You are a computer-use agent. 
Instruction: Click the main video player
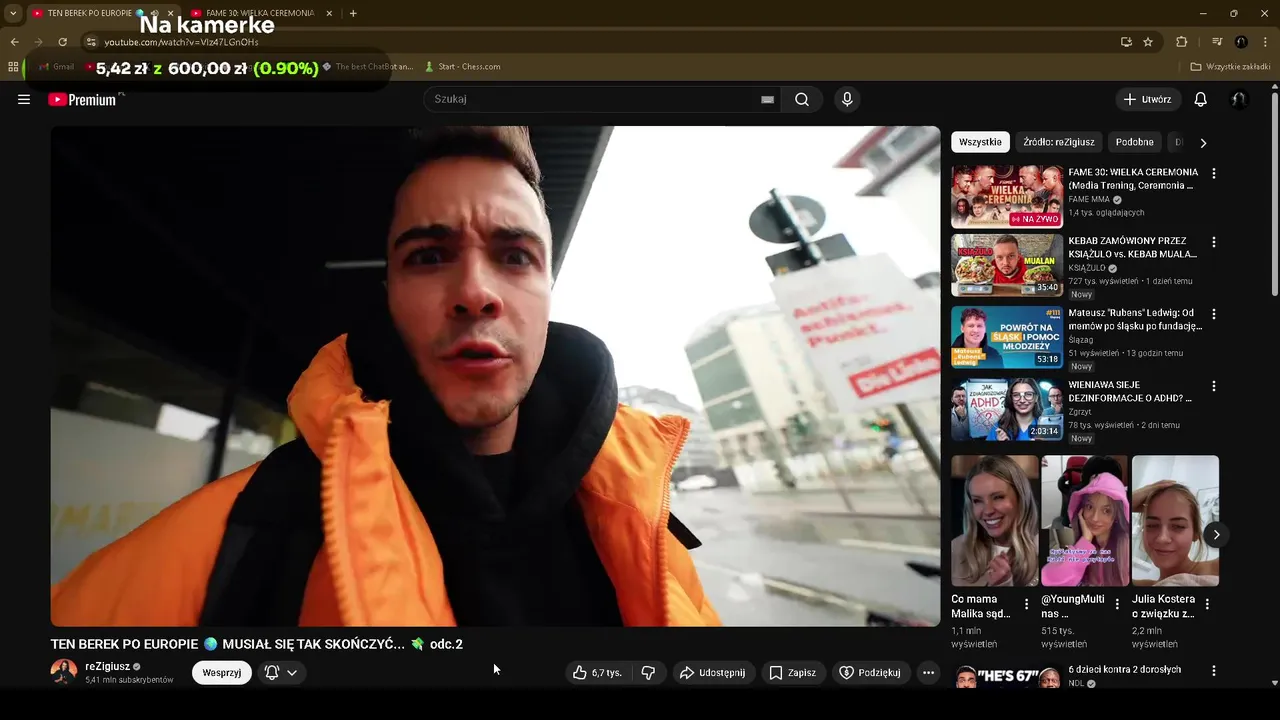(x=495, y=376)
